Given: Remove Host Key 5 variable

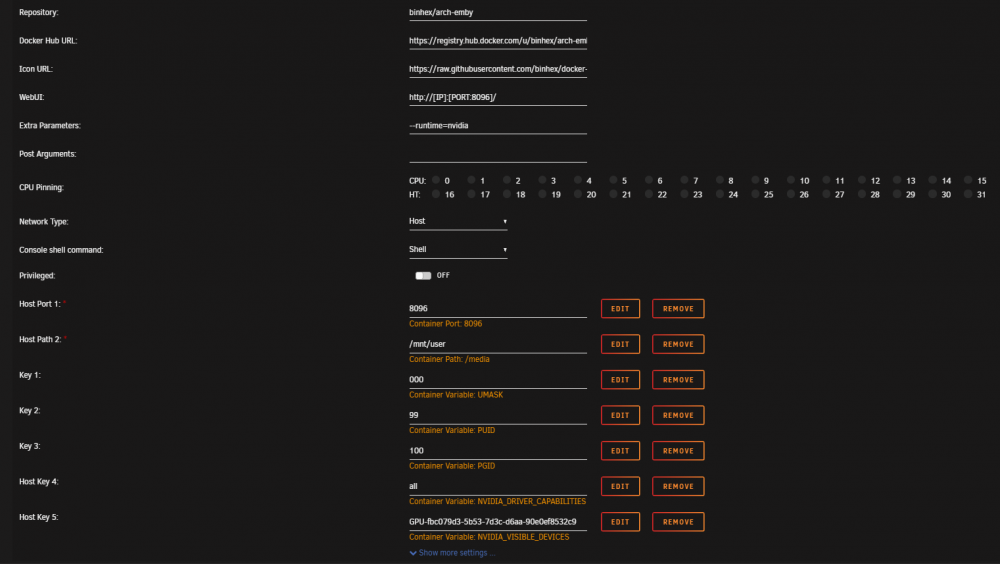Looking at the screenshot, I should [678, 522].
